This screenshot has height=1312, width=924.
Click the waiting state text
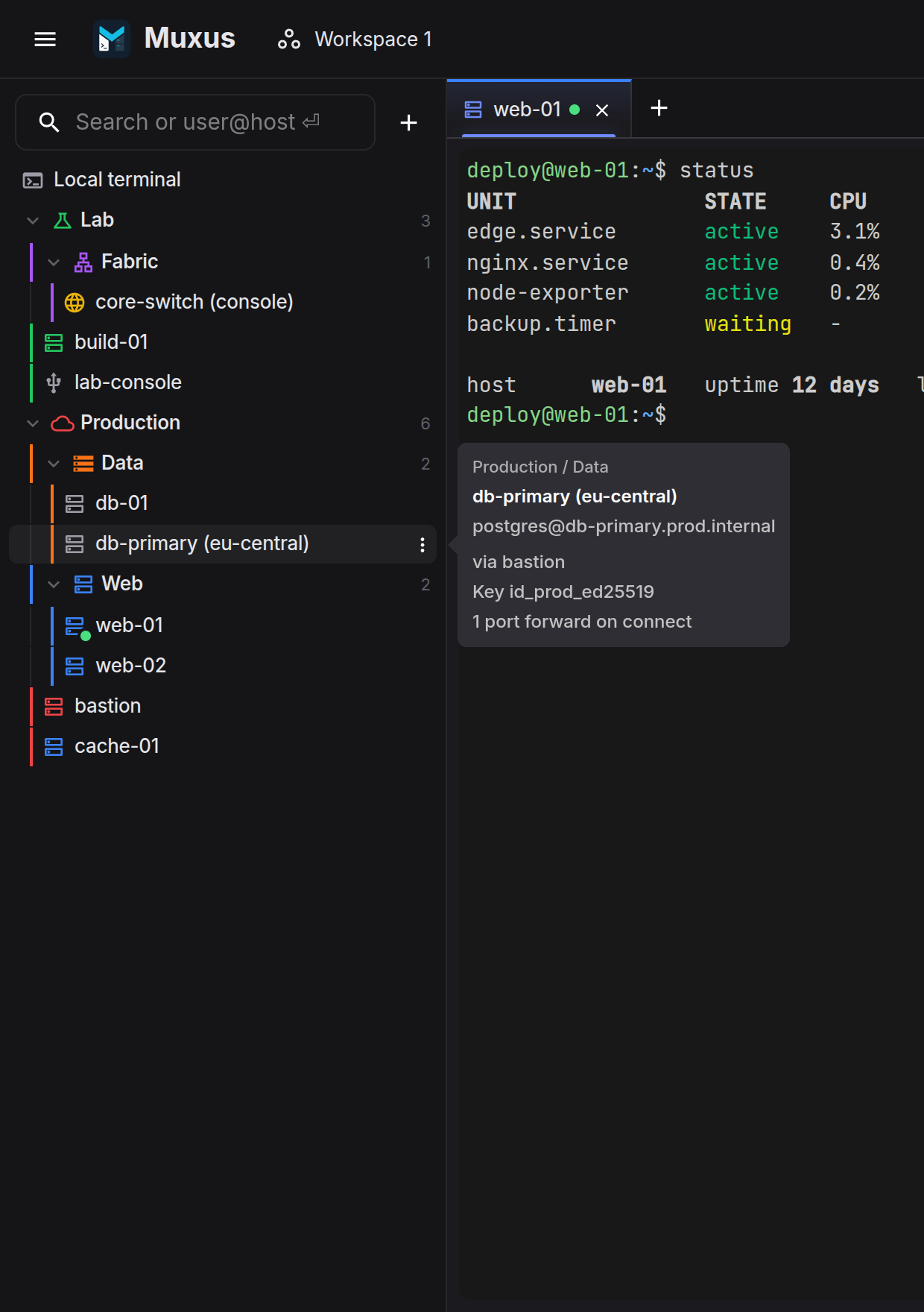(x=747, y=324)
